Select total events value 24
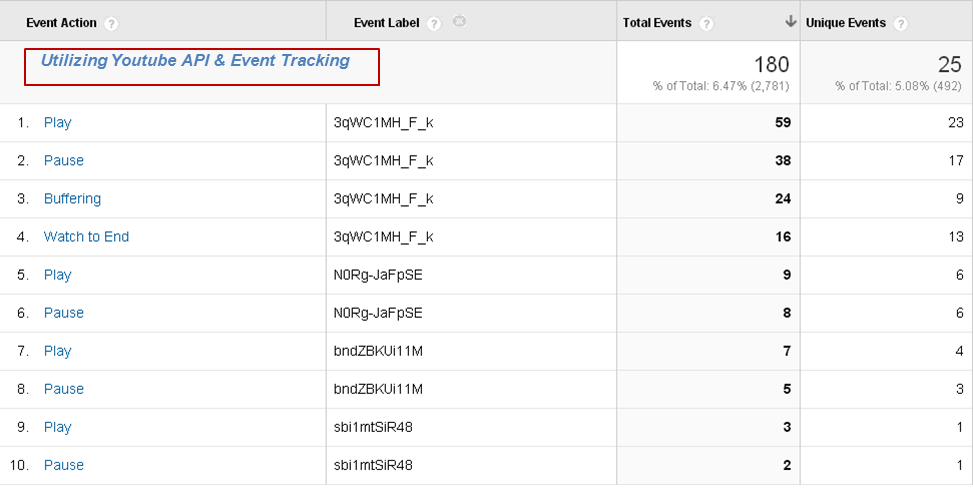This screenshot has height=490, width=973. [x=782, y=199]
